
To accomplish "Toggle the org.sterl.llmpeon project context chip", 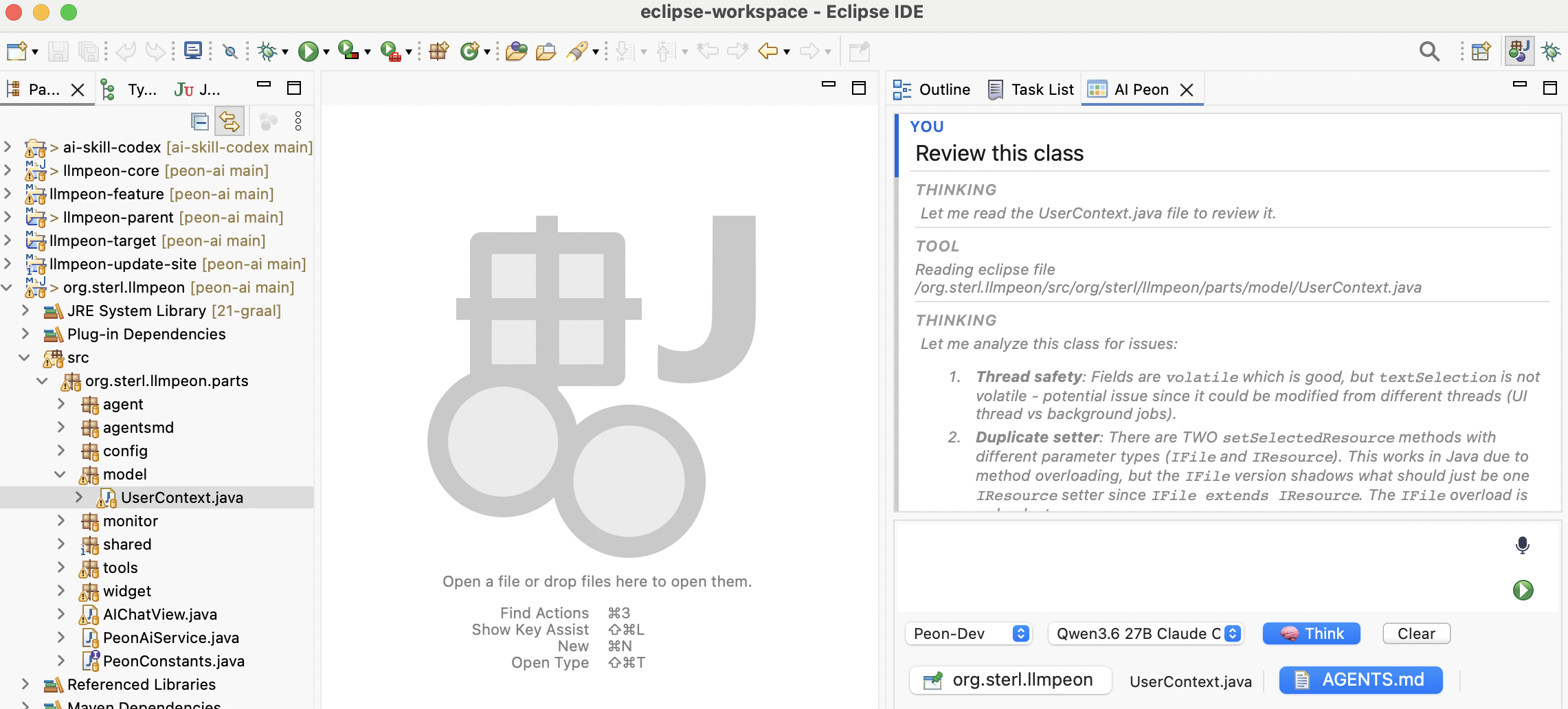I will click(1011, 679).
